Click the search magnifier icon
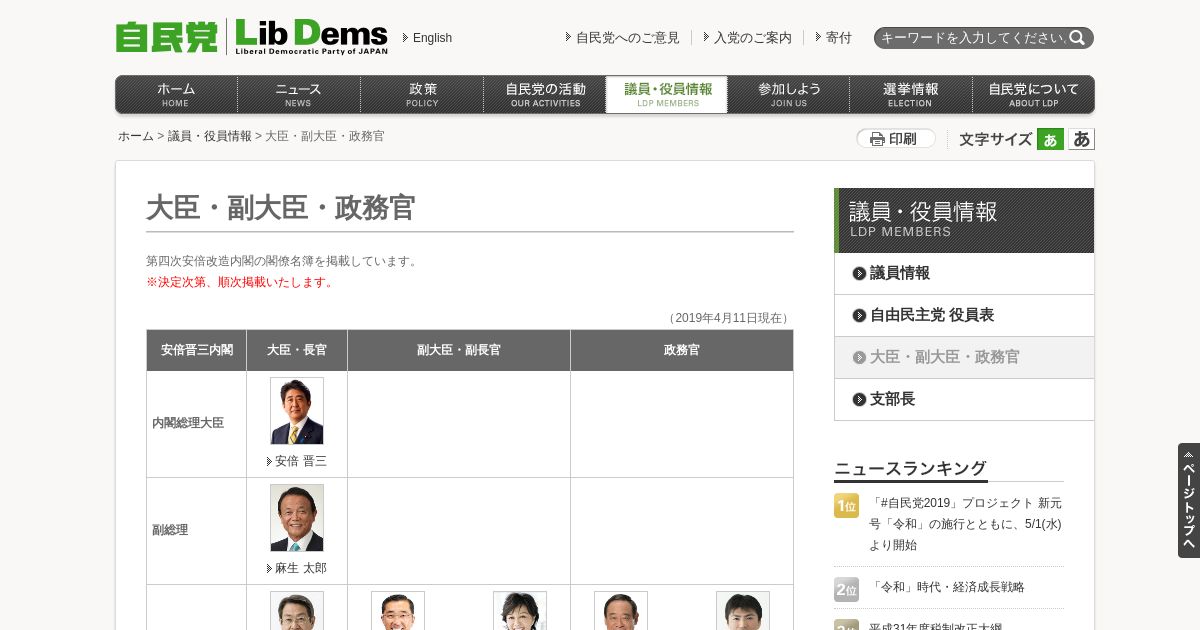1200x630 pixels. click(1077, 38)
